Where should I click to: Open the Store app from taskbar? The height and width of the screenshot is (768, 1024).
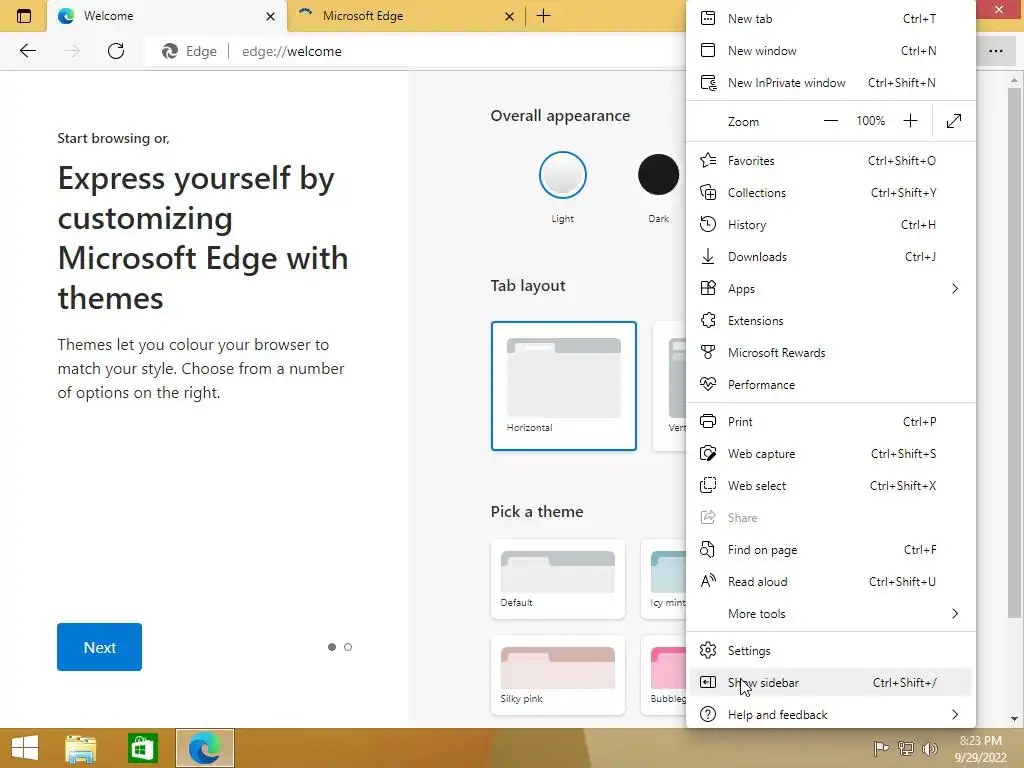[143, 748]
